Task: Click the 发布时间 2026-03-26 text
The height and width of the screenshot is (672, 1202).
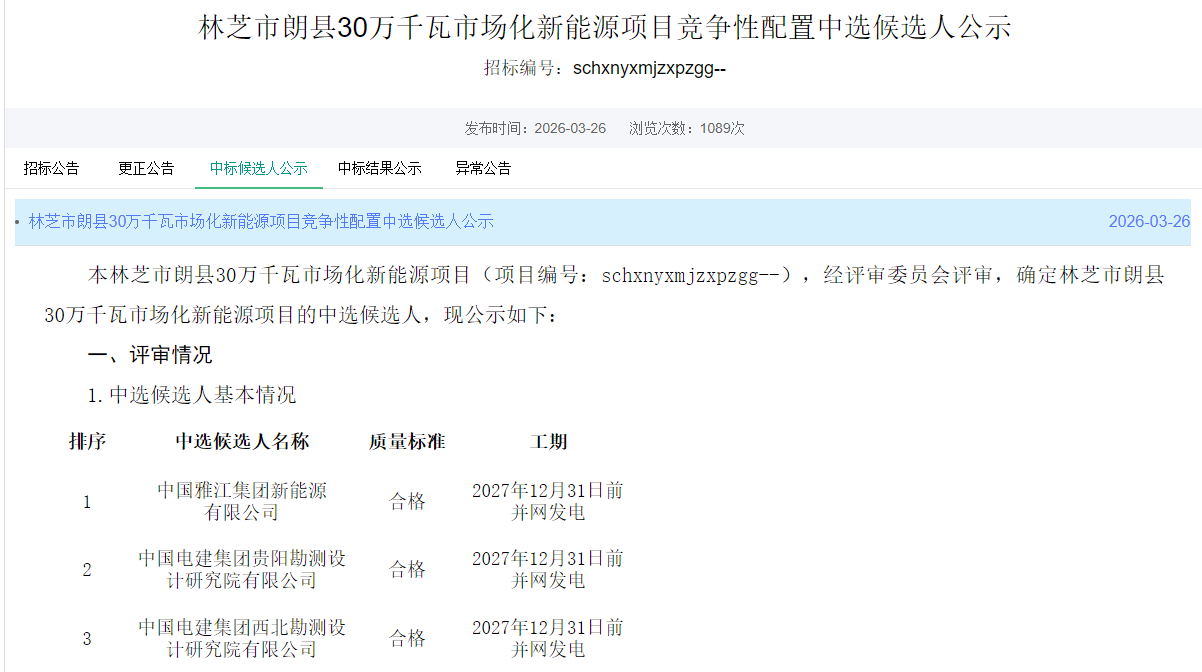Action: [x=535, y=128]
